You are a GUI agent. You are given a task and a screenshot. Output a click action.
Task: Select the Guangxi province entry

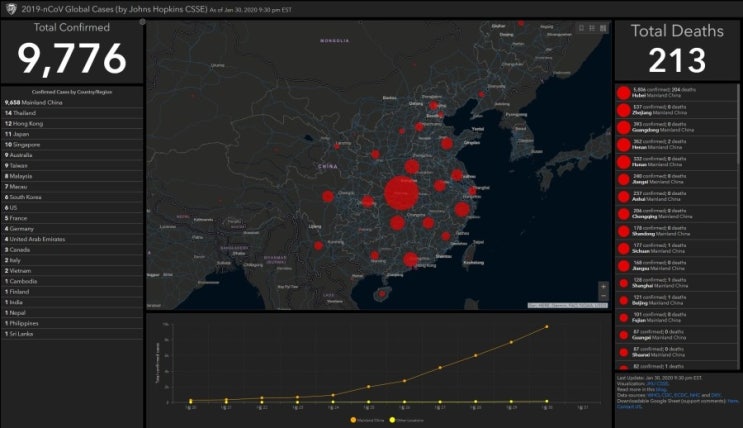pos(676,335)
